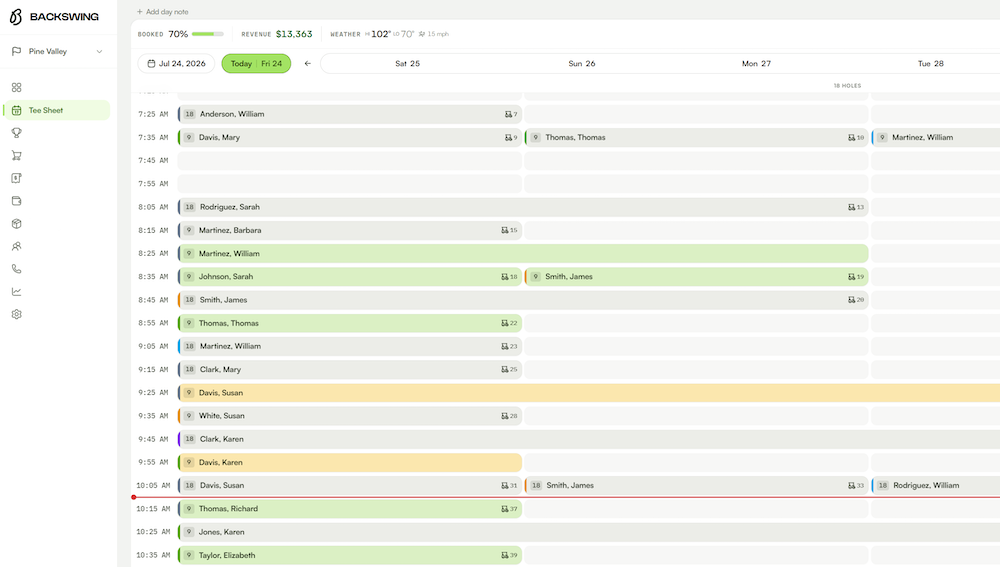Image resolution: width=1000 pixels, height=567 pixels.
Task: Open the Martinez, William 9:05 AM booking
Action: click(x=349, y=346)
